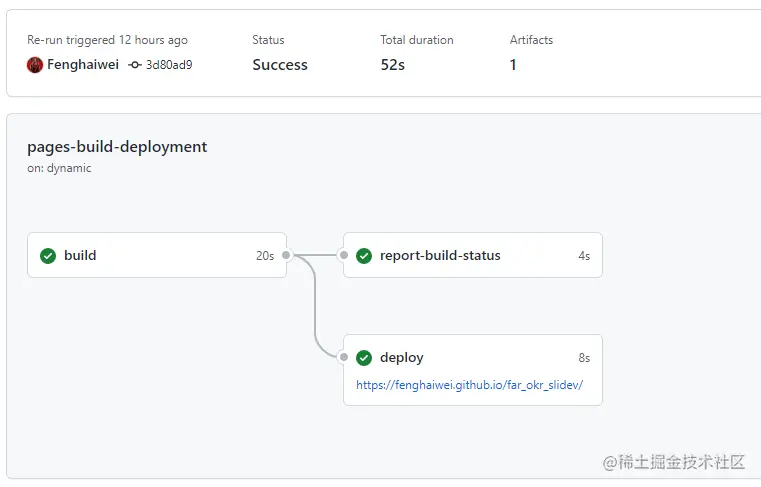Click report-build-status input connector dot
The image size is (761, 487).
(344, 255)
